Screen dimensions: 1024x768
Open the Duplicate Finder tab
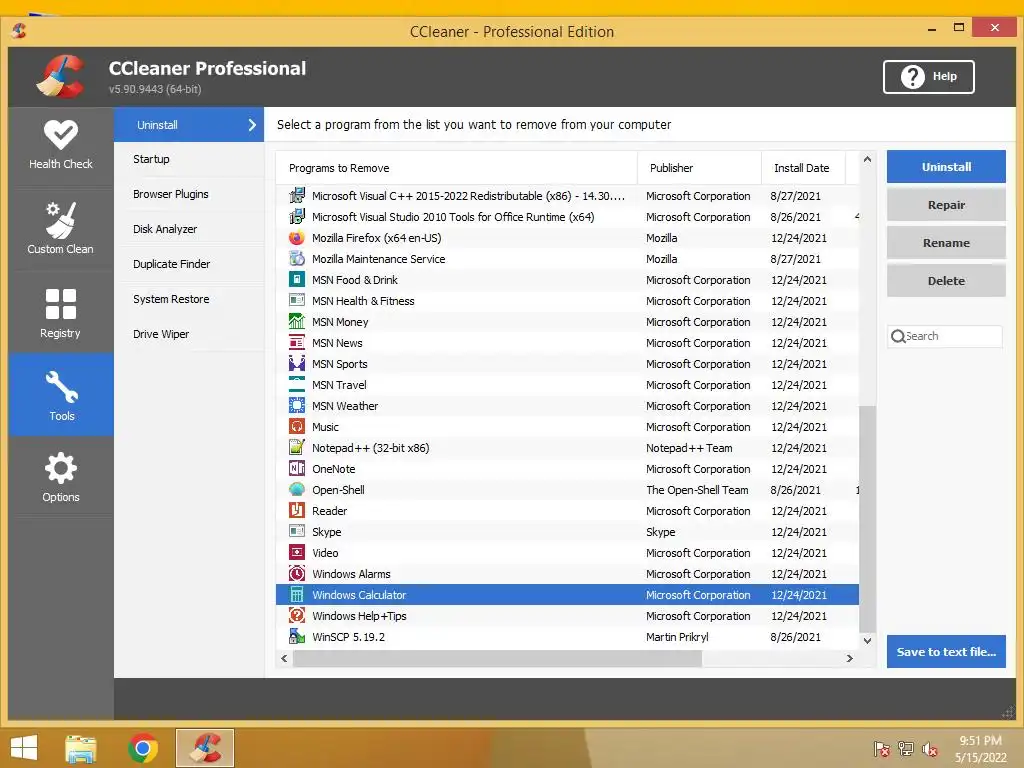pos(189,264)
